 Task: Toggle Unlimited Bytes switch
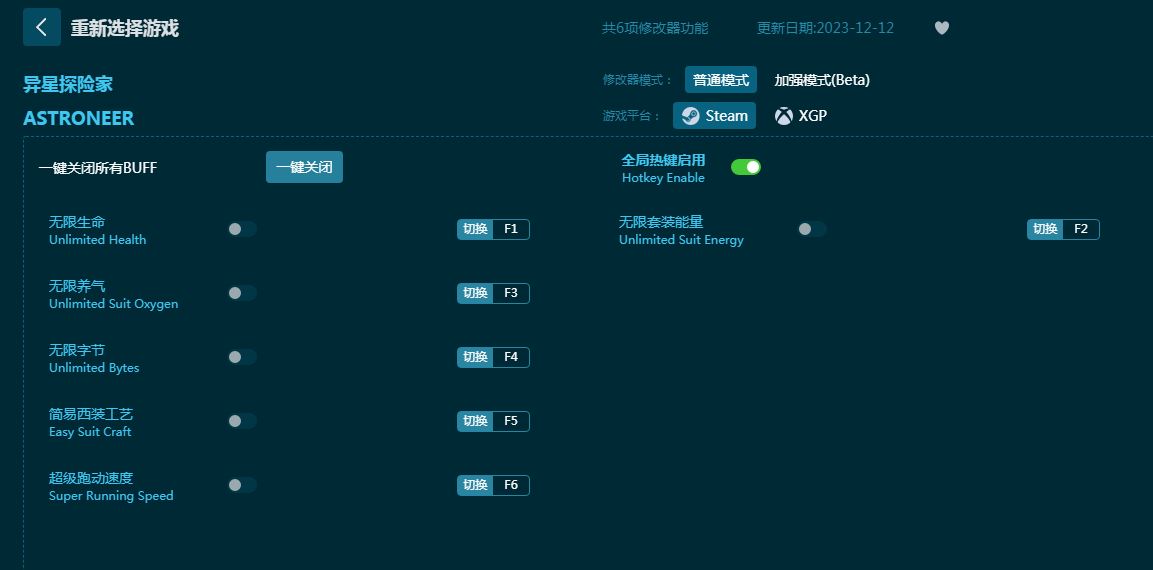tap(242, 357)
